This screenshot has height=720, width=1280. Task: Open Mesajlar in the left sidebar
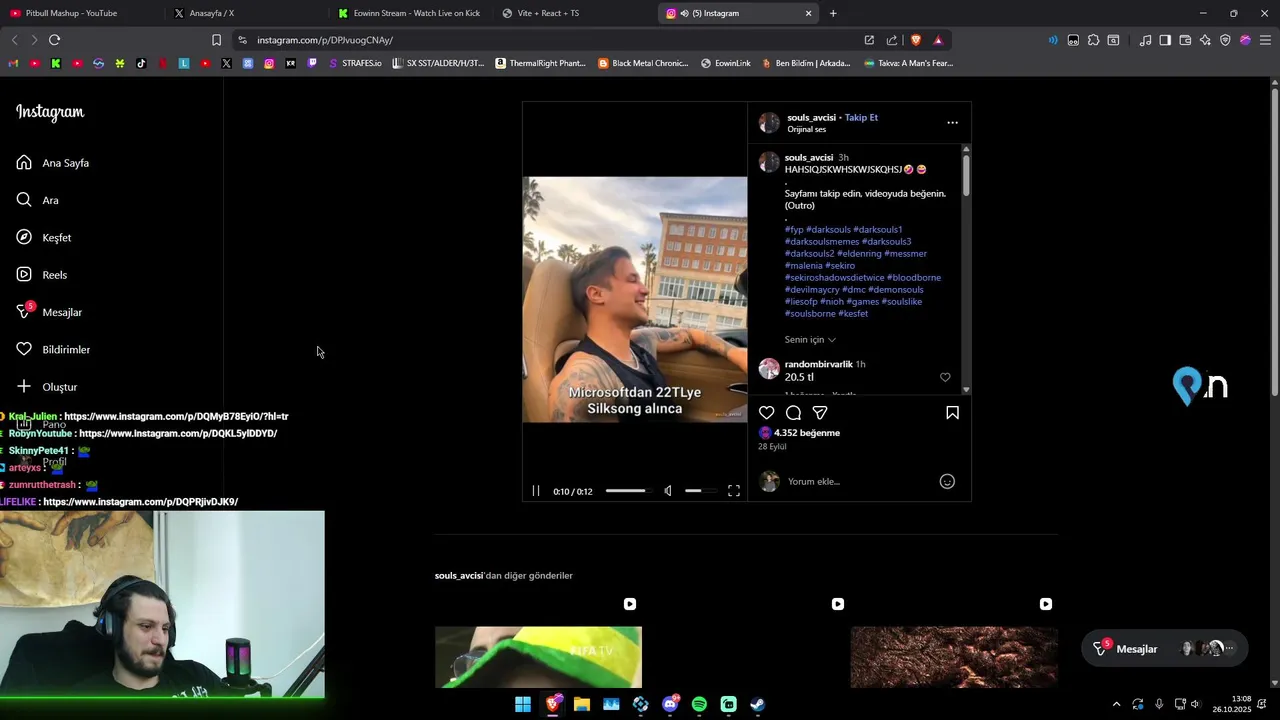click(x=49, y=312)
